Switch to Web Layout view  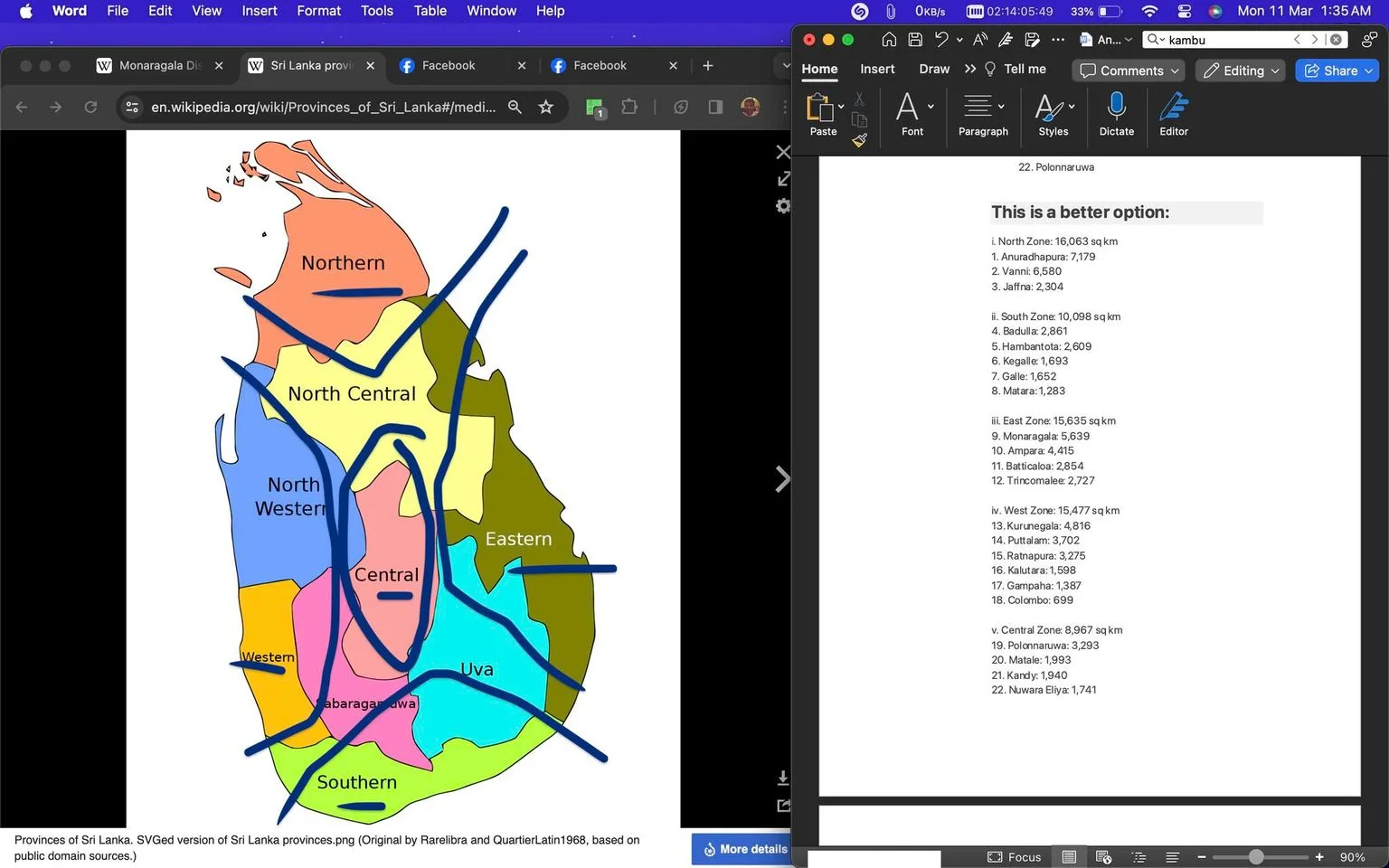(1103, 857)
